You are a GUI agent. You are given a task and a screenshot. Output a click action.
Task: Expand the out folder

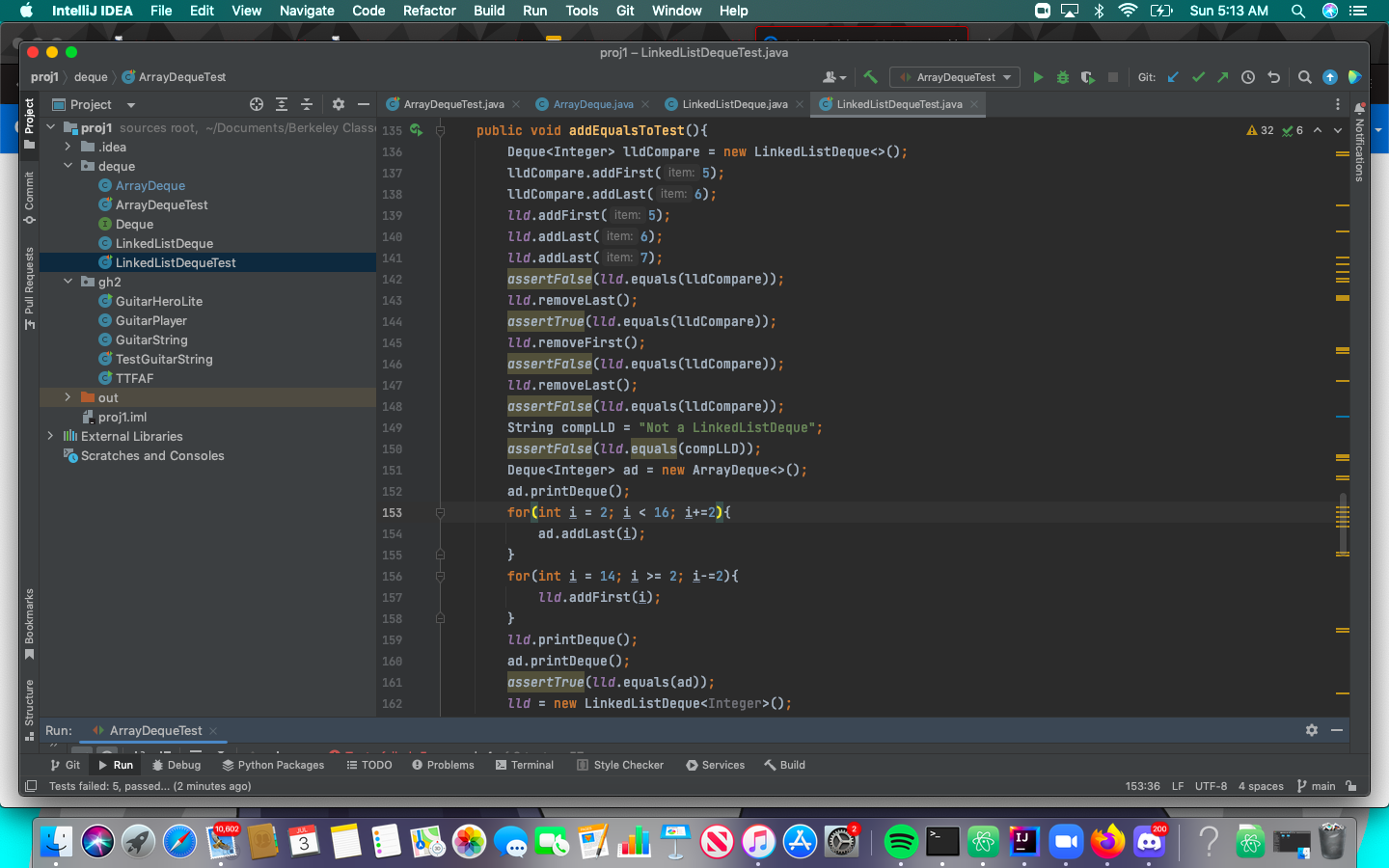(68, 397)
